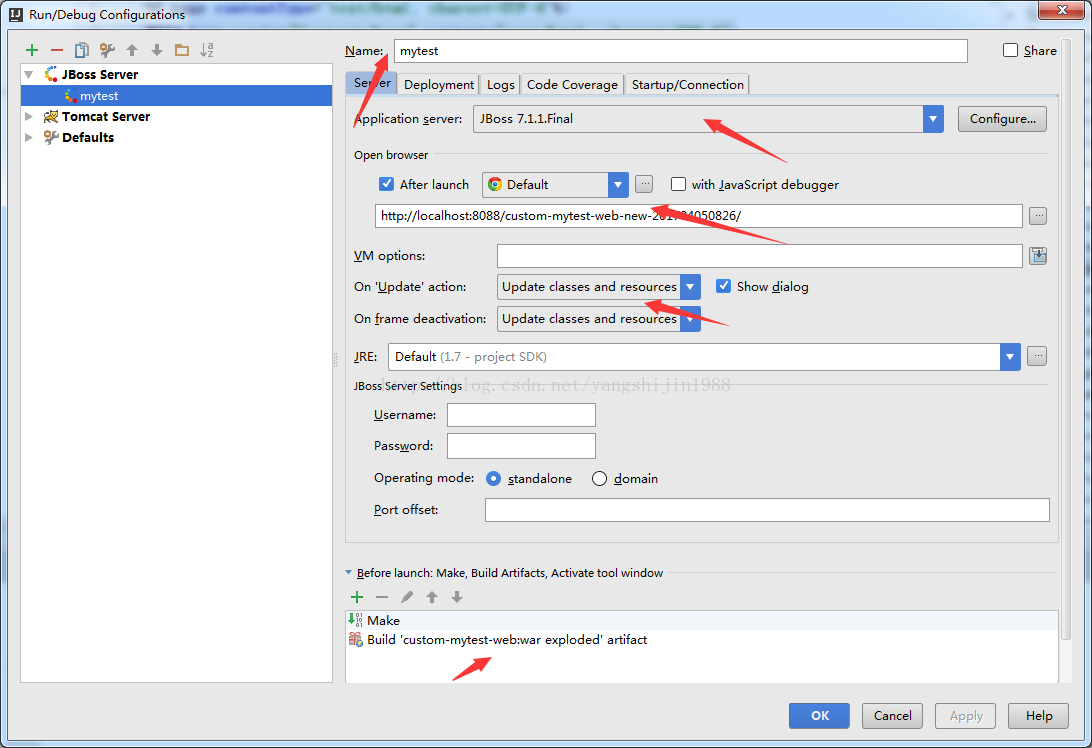Enable the with JavaScript debugger checkbox
The width and height of the screenshot is (1092, 748).
point(678,184)
